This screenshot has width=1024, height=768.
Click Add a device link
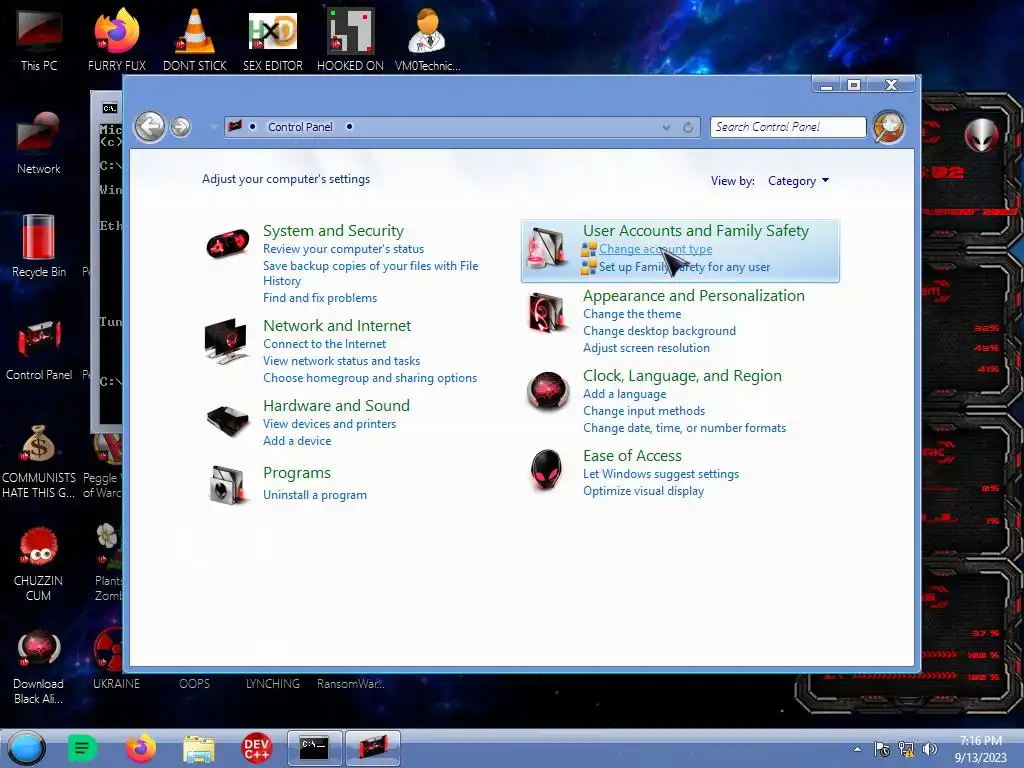click(x=297, y=441)
